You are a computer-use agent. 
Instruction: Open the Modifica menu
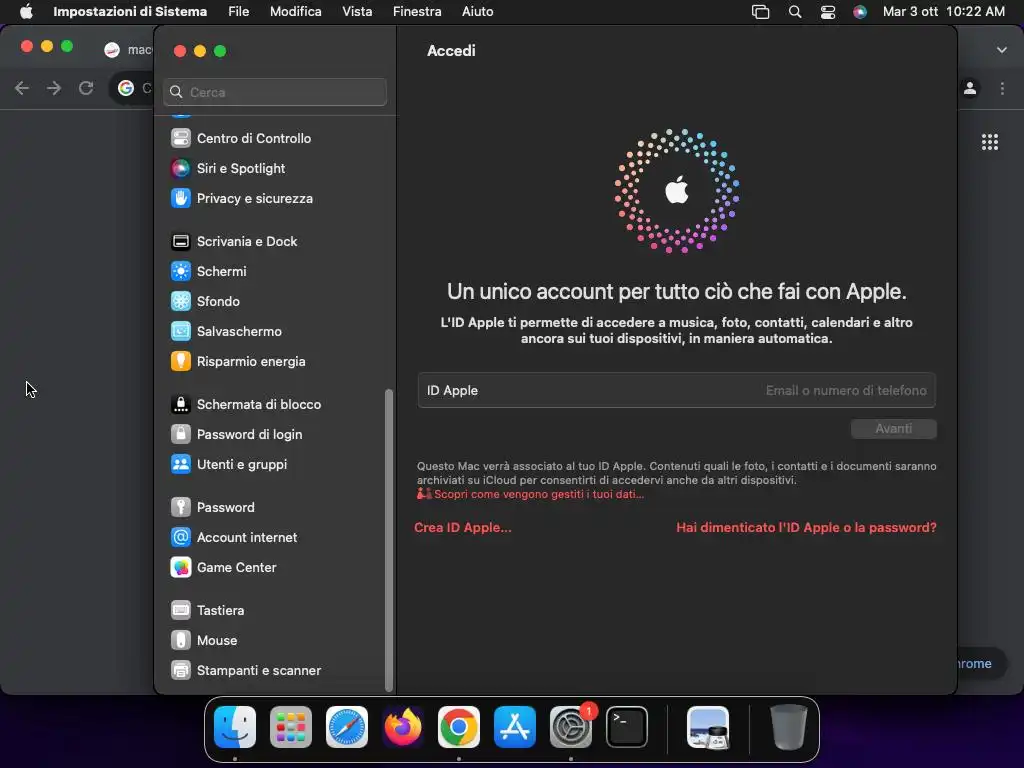click(x=295, y=12)
